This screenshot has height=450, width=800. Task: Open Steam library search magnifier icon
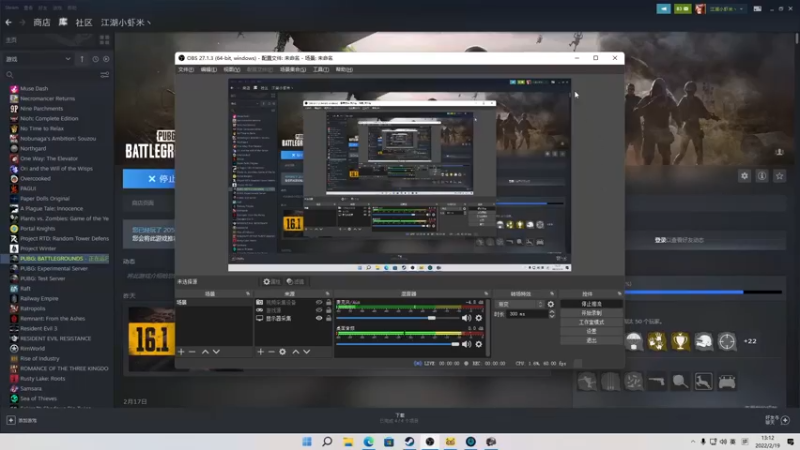click(x=10, y=75)
